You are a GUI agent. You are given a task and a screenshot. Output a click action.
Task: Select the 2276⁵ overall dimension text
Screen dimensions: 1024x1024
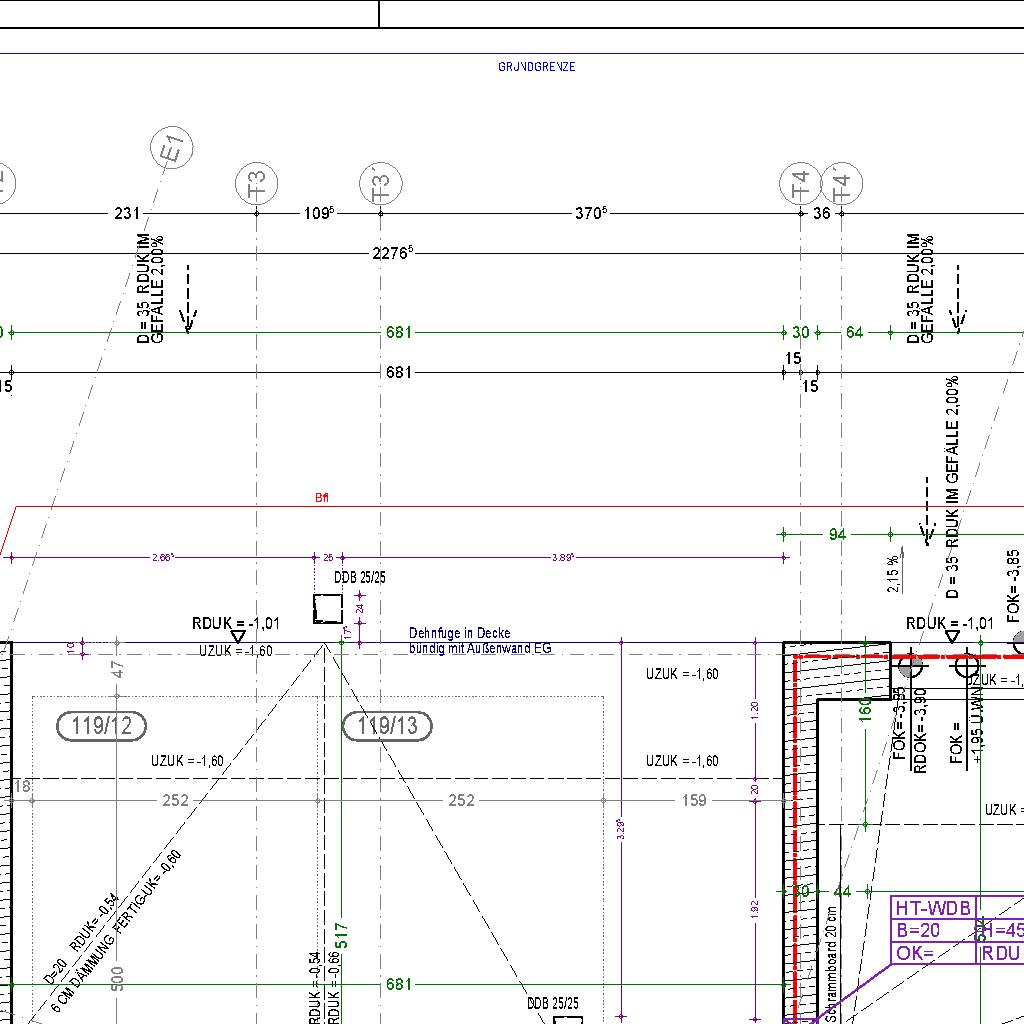pyautogui.click(x=391, y=254)
